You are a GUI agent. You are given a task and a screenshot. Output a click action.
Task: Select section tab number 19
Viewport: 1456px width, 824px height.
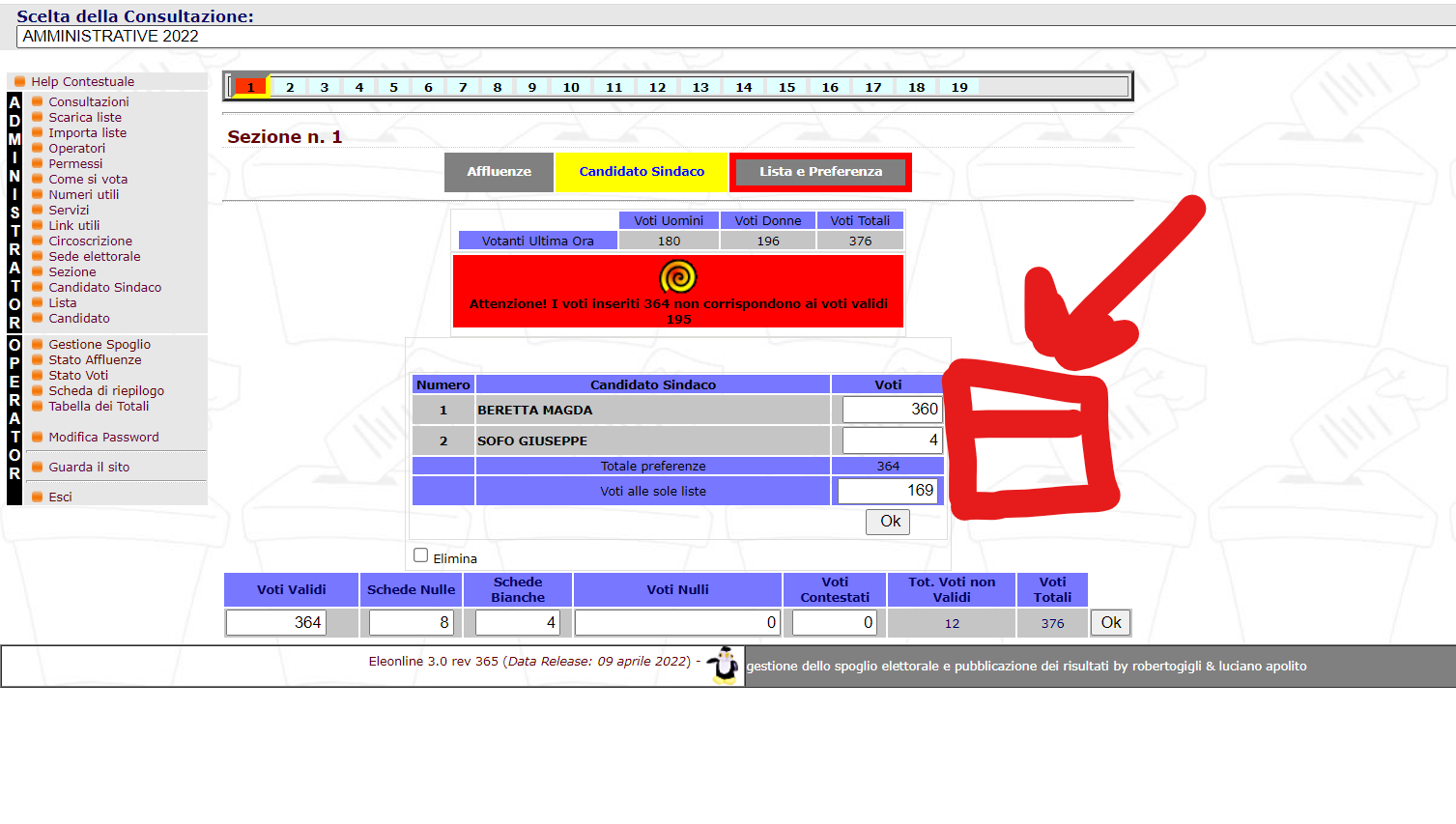click(x=958, y=86)
